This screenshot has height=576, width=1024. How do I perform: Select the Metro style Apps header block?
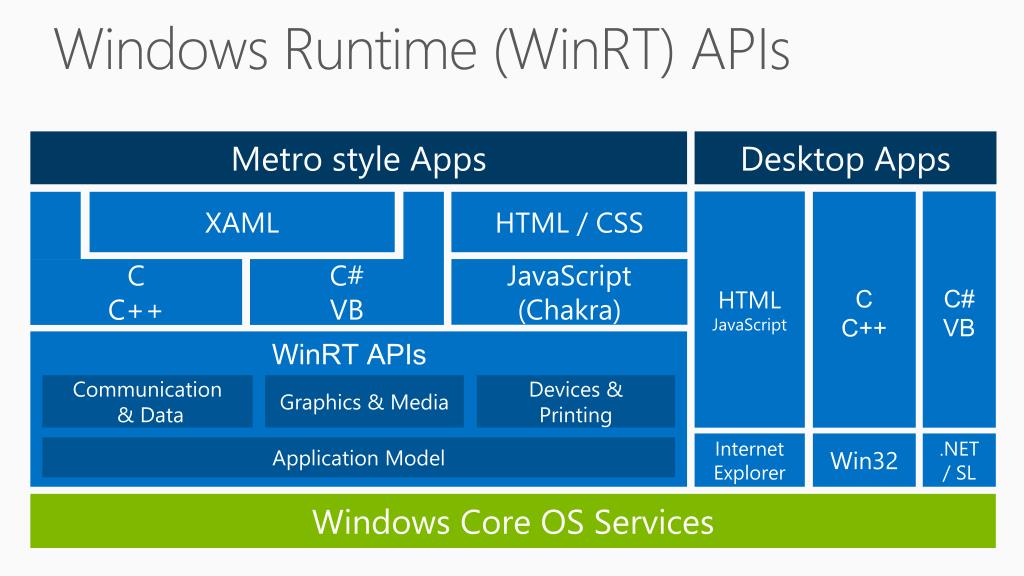tap(359, 158)
